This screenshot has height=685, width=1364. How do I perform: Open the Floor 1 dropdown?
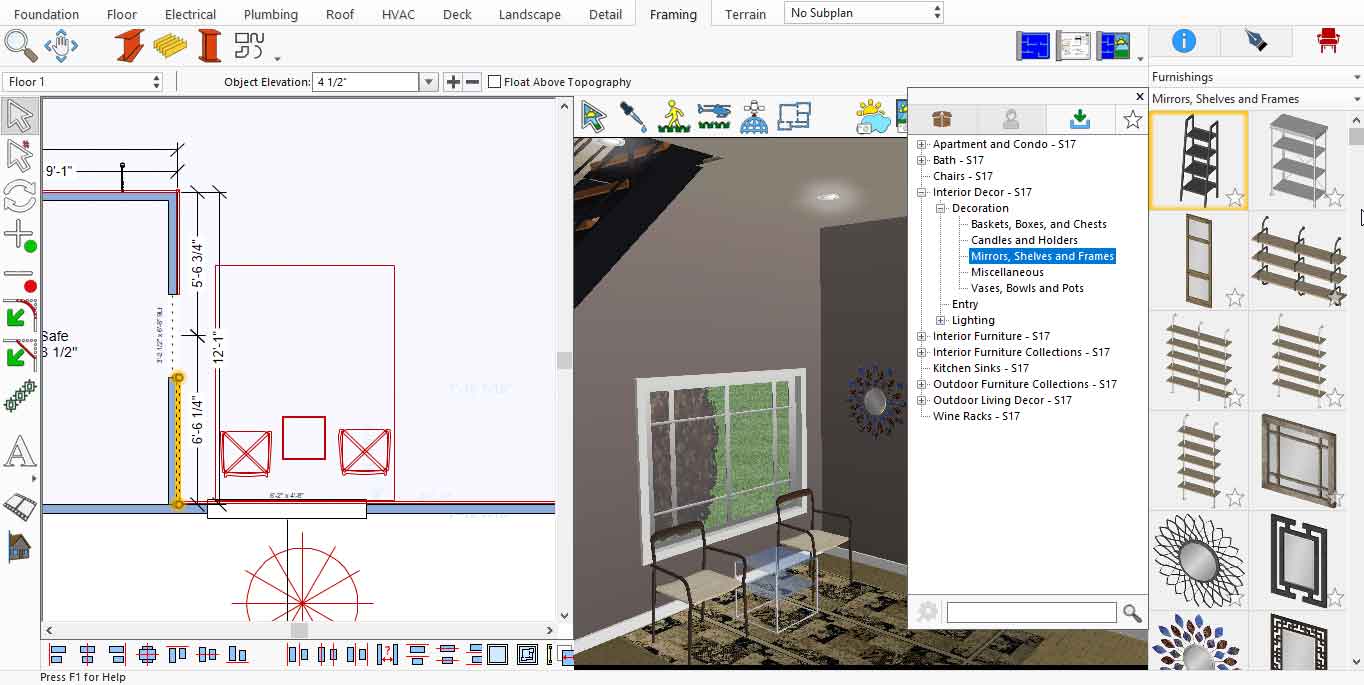tap(82, 82)
